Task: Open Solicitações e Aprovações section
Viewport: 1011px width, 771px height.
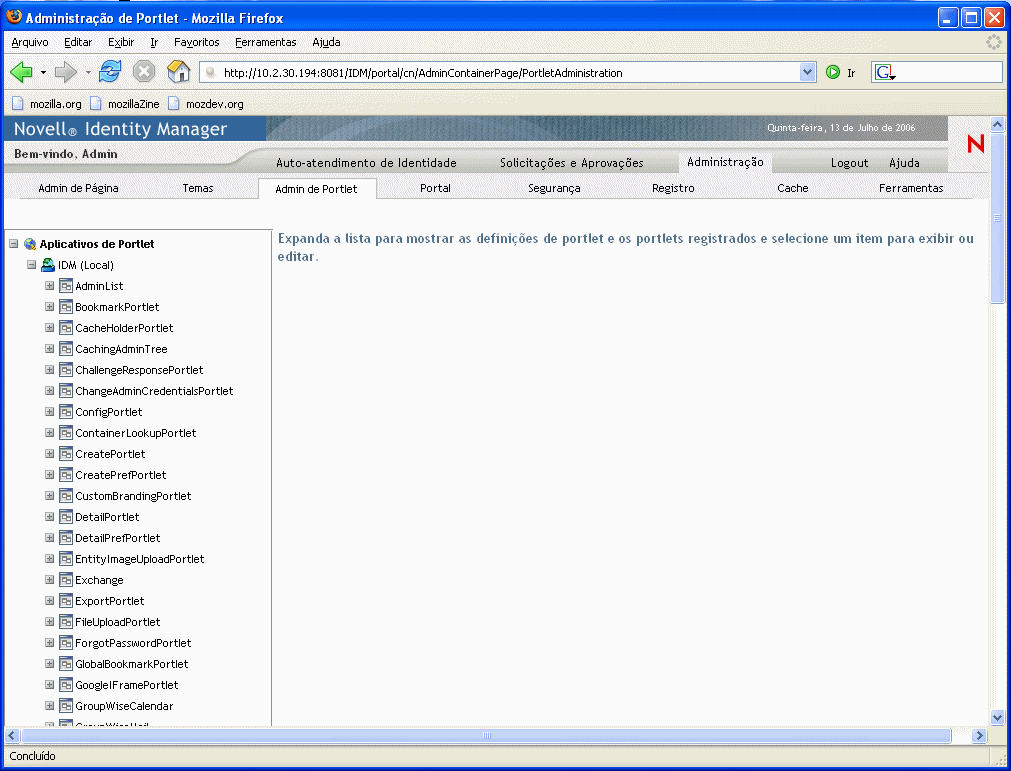Action: [572, 163]
